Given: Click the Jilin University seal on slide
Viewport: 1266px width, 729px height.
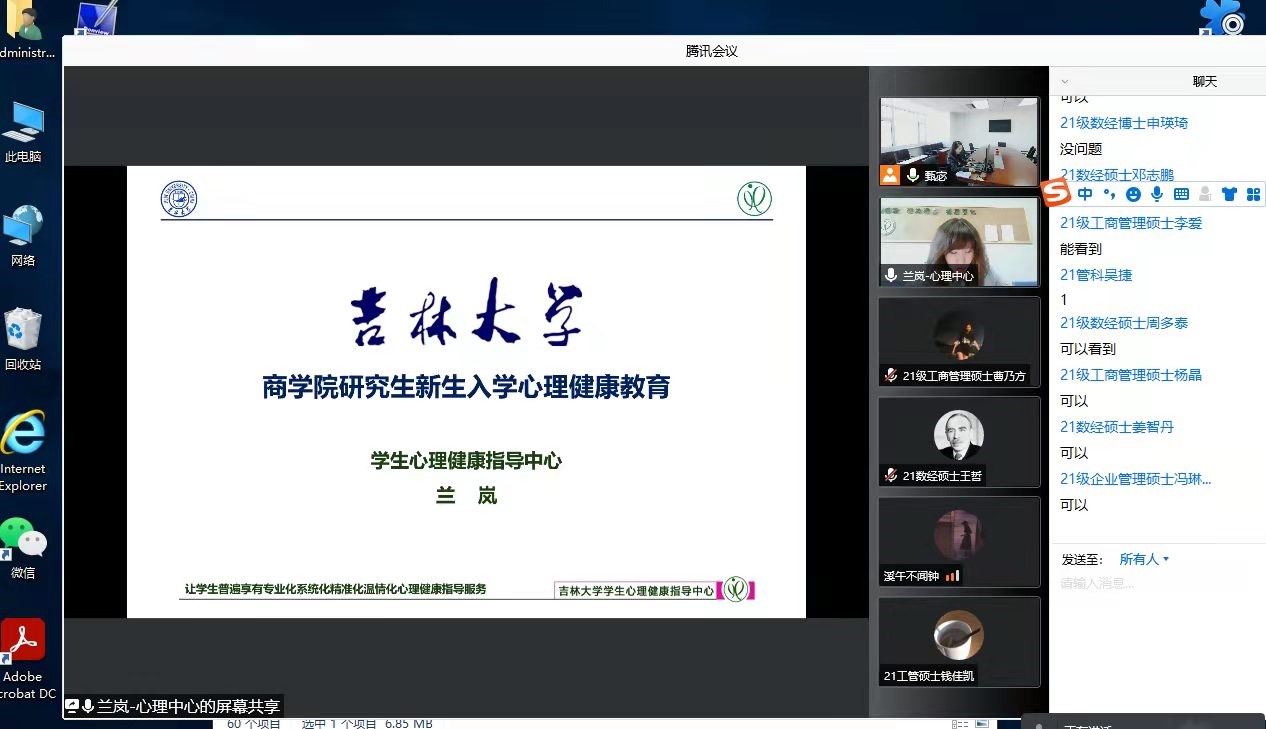Looking at the screenshot, I should click(x=179, y=198).
